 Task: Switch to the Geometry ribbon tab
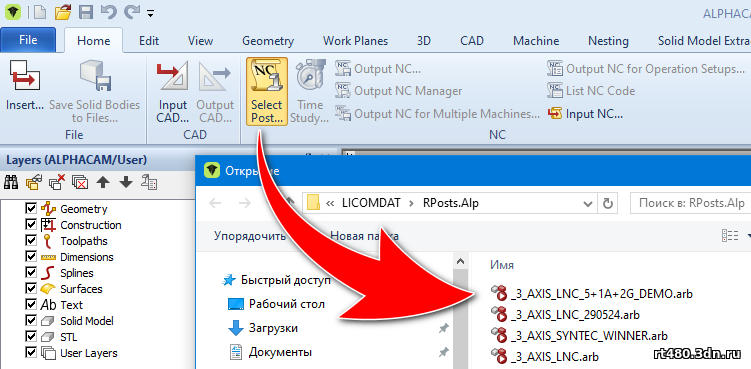(268, 41)
